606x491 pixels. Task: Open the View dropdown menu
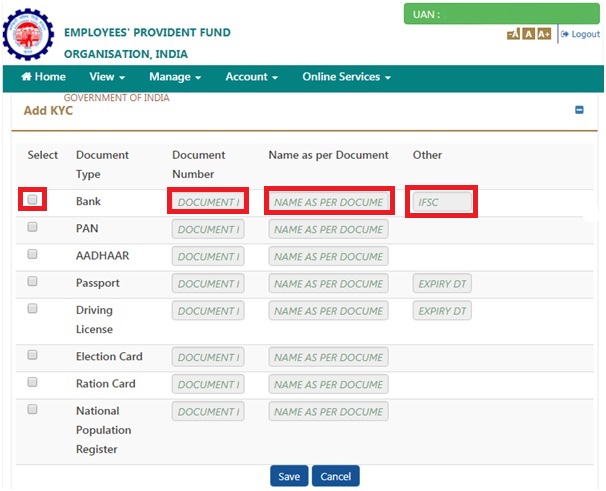[107, 77]
